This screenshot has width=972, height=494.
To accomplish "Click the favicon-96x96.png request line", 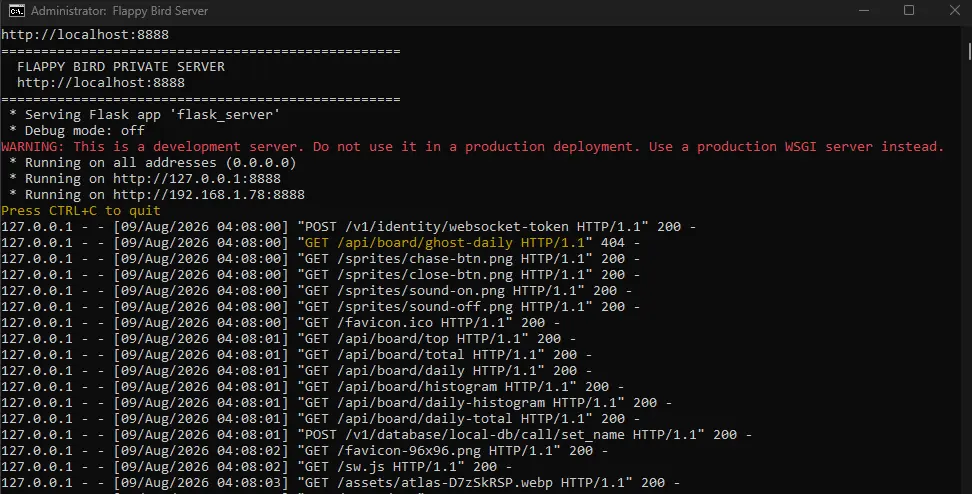I will 305,451.
